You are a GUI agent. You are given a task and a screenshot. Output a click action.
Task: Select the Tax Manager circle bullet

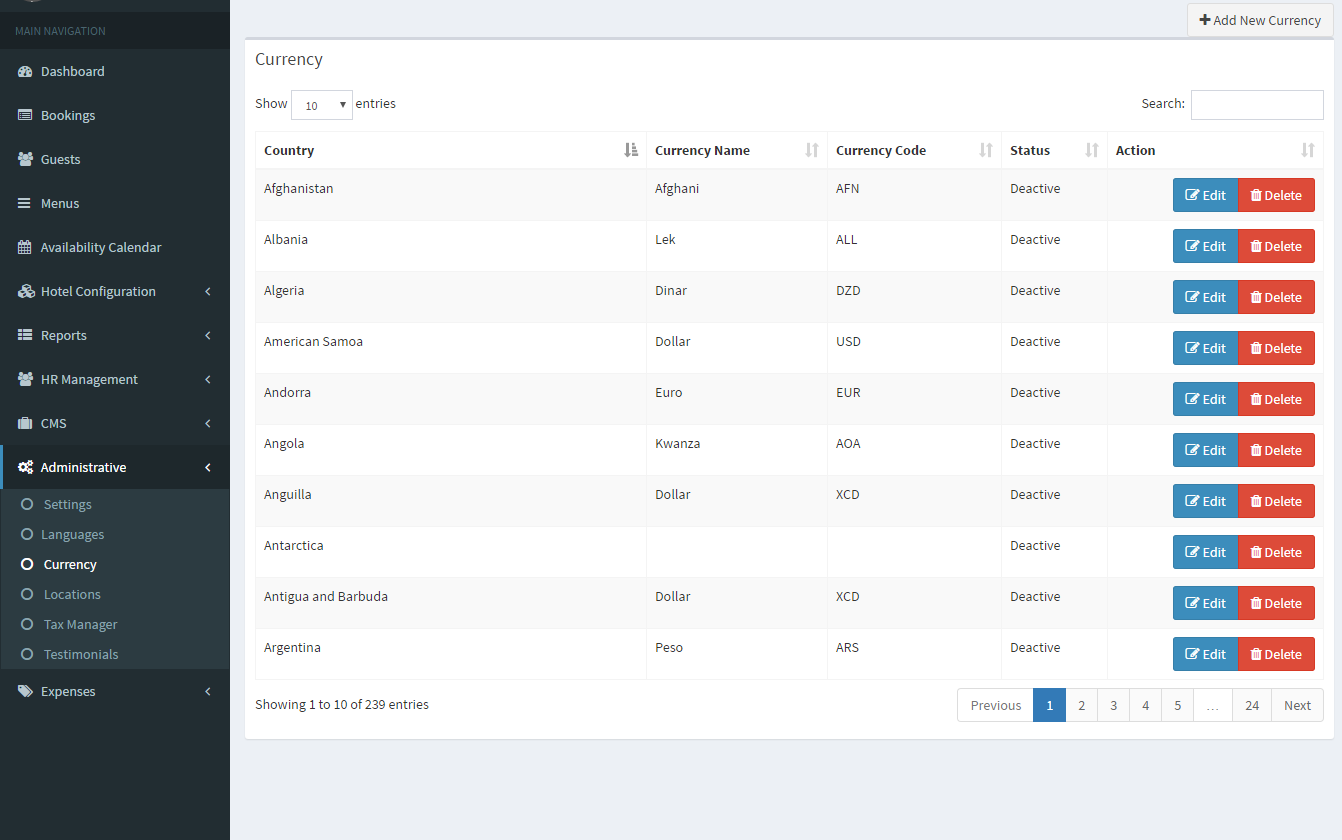[27, 625]
